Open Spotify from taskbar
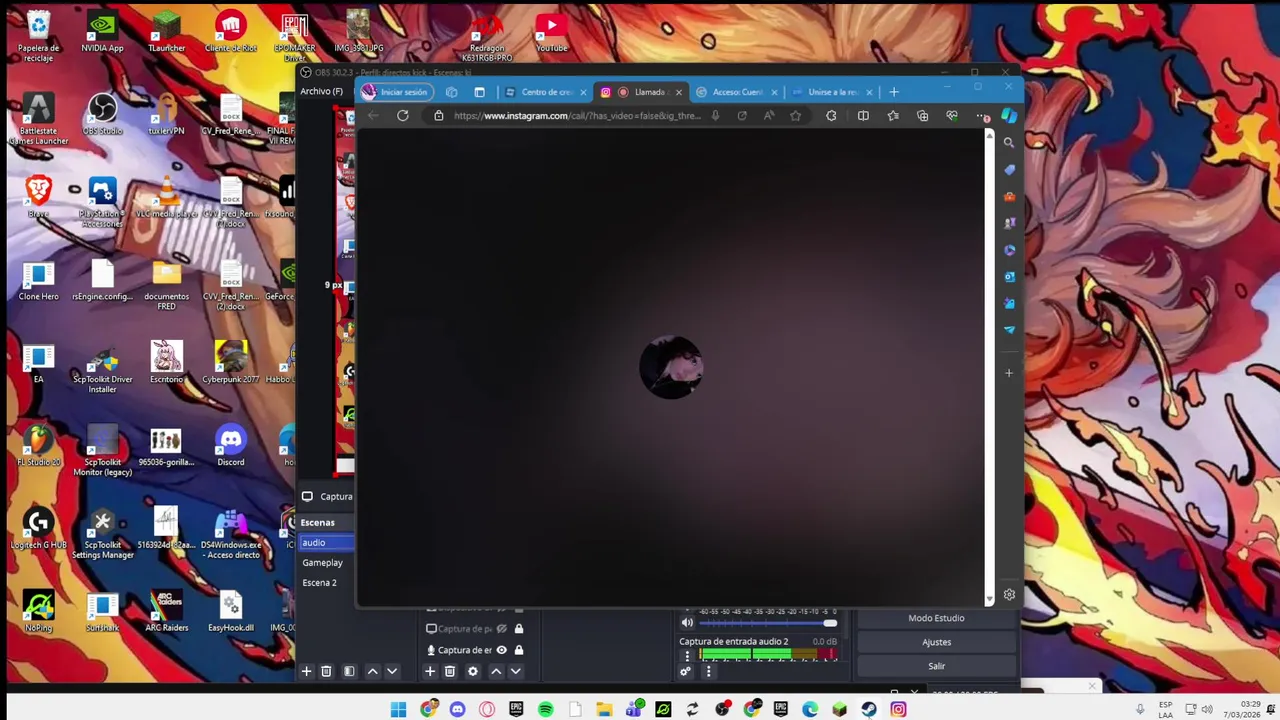 [545, 709]
